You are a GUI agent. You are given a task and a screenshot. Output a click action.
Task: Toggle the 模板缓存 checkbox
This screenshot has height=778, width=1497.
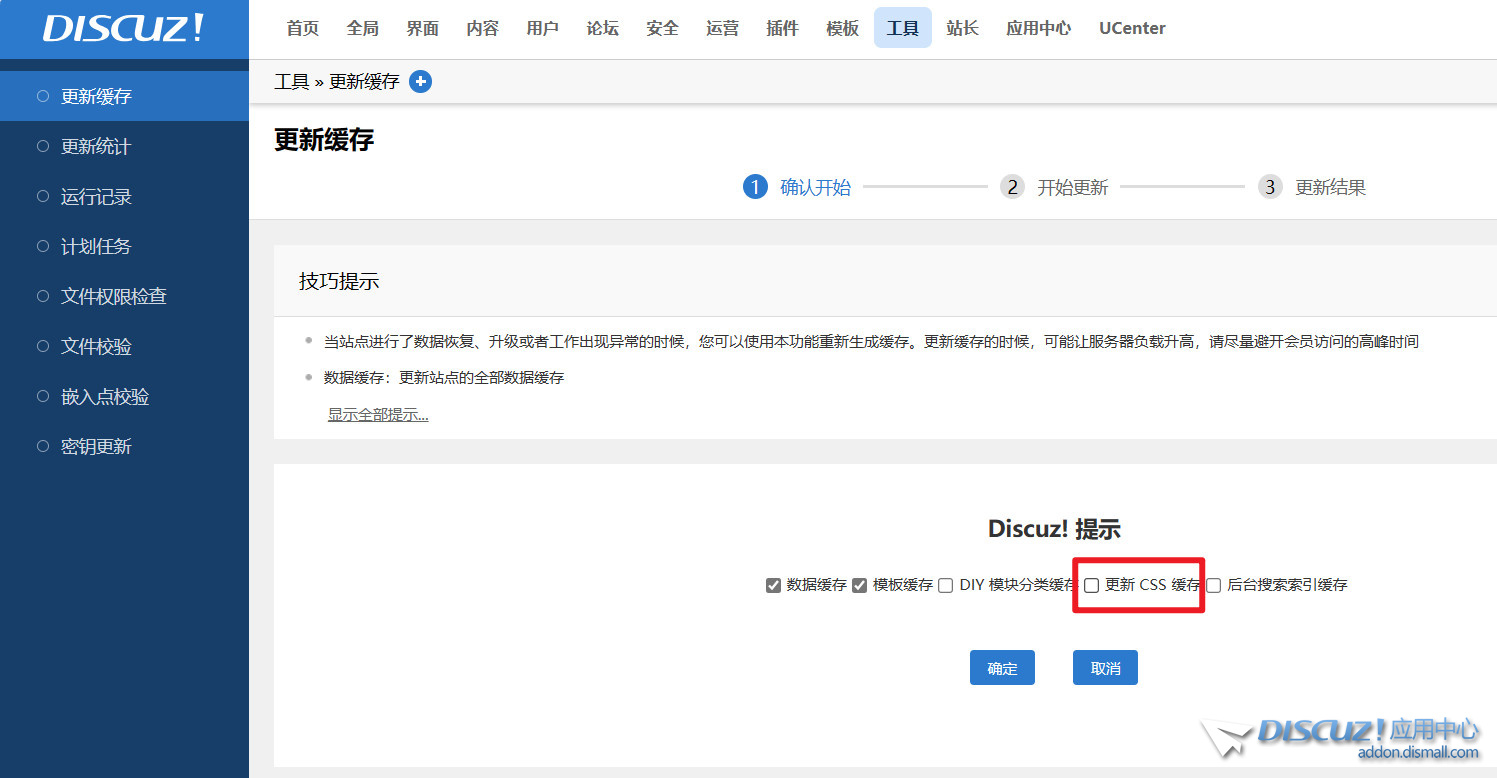point(859,585)
